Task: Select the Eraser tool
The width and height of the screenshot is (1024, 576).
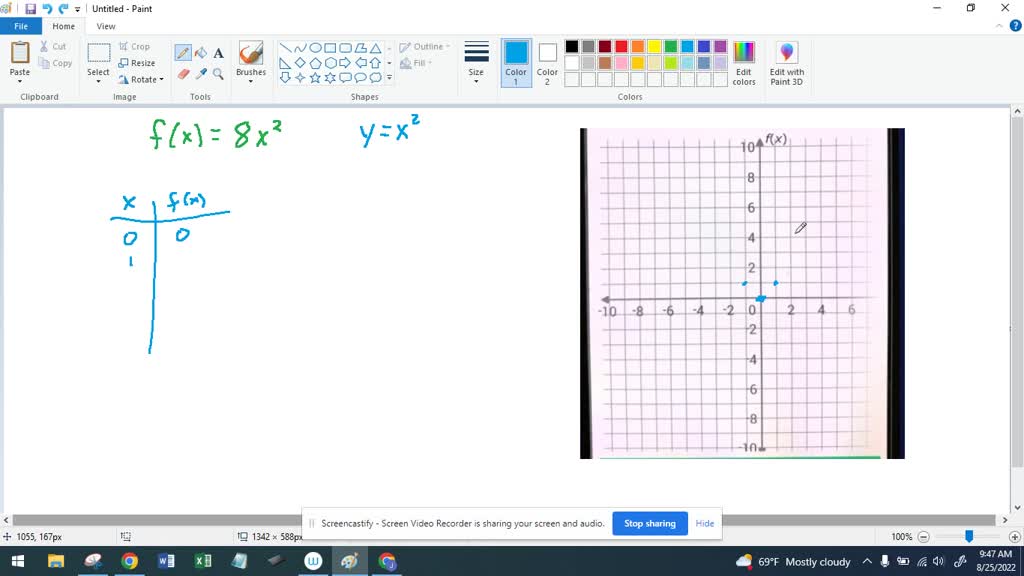Action: tap(183, 73)
